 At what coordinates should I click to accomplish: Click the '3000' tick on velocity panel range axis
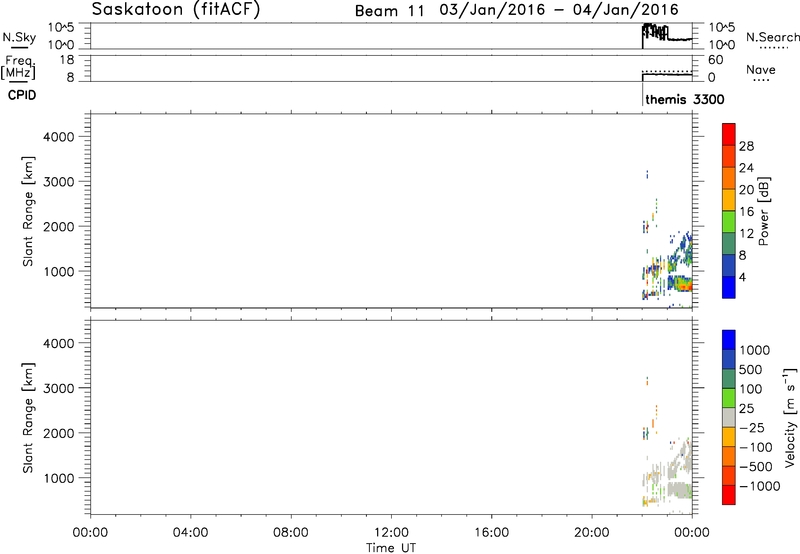point(59,388)
